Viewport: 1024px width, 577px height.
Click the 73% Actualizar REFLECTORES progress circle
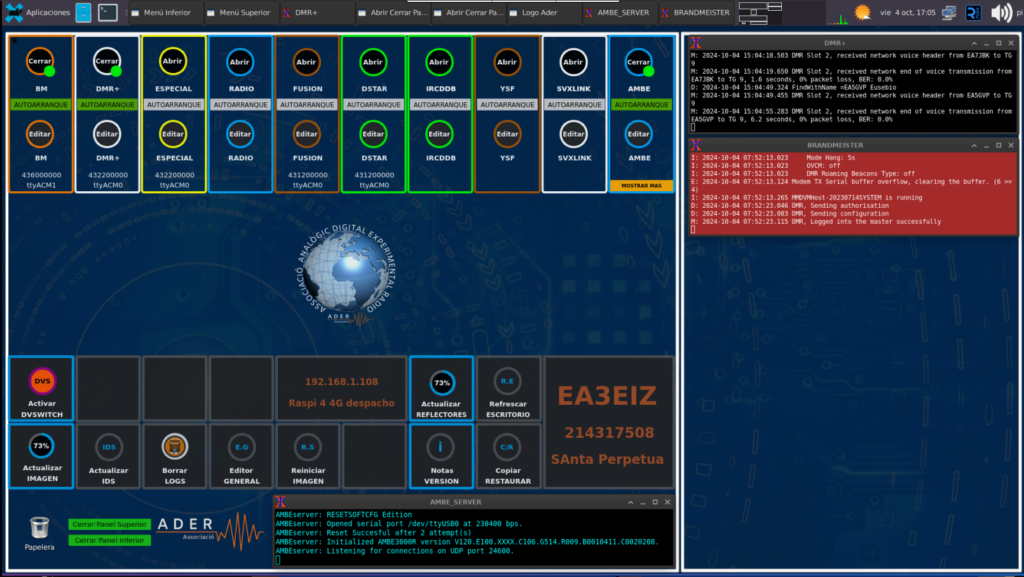442,383
